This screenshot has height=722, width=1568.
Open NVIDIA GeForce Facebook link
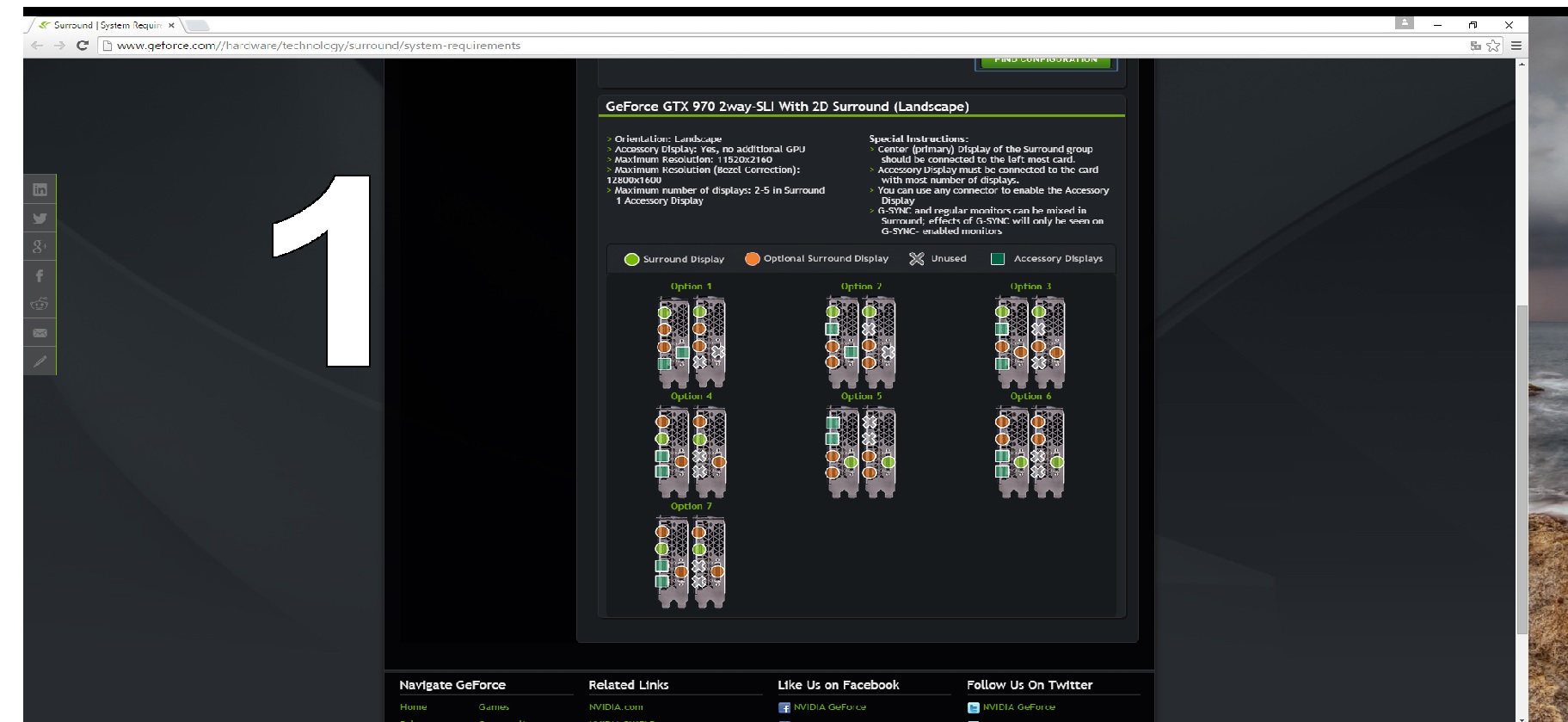pyautogui.click(x=829, y=707)
